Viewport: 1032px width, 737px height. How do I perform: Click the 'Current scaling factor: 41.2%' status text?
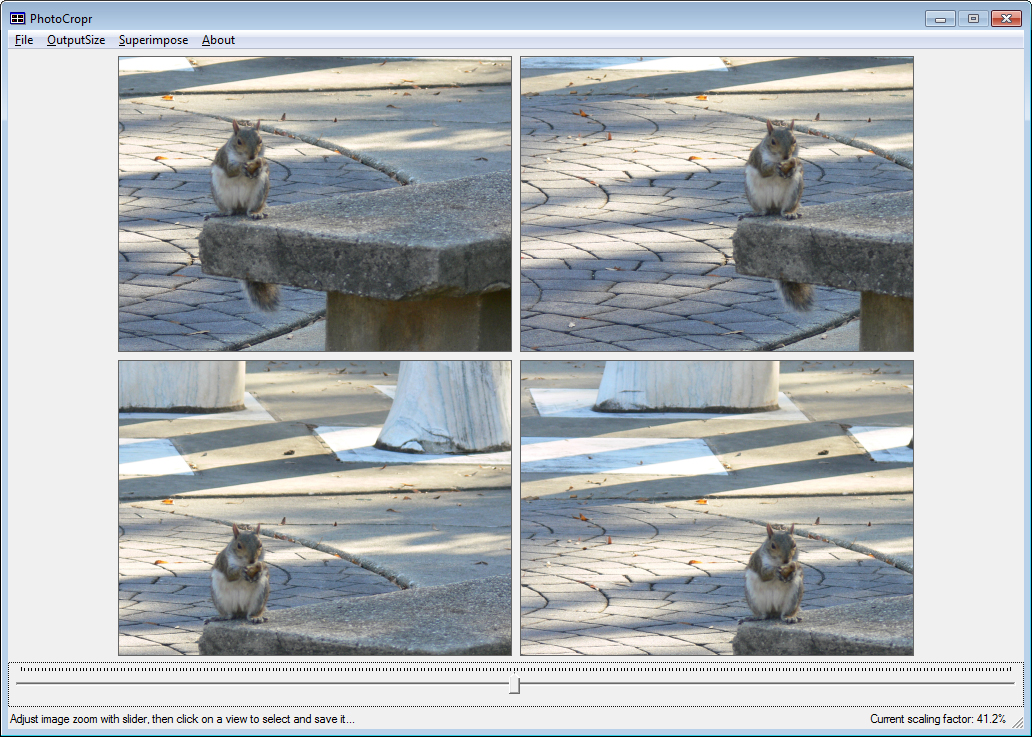[x=937, y=719]
